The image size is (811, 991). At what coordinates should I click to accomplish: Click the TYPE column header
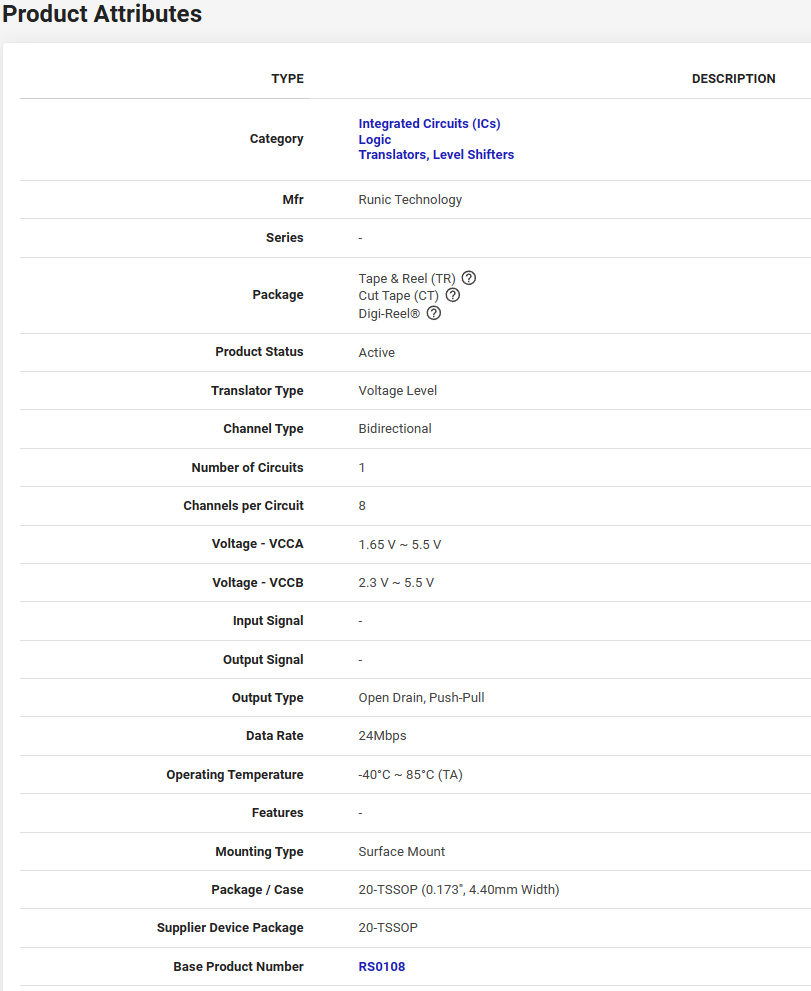point(287,79)
